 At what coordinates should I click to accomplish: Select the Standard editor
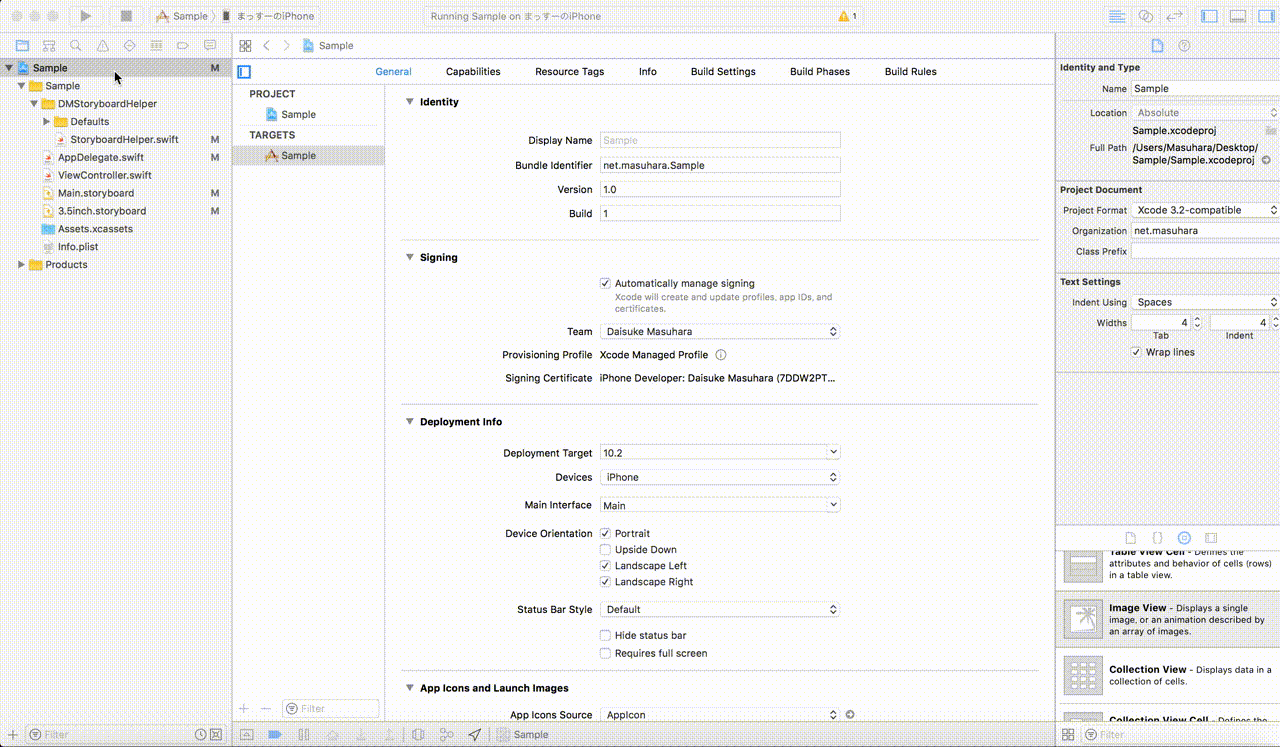[1117, 16]
